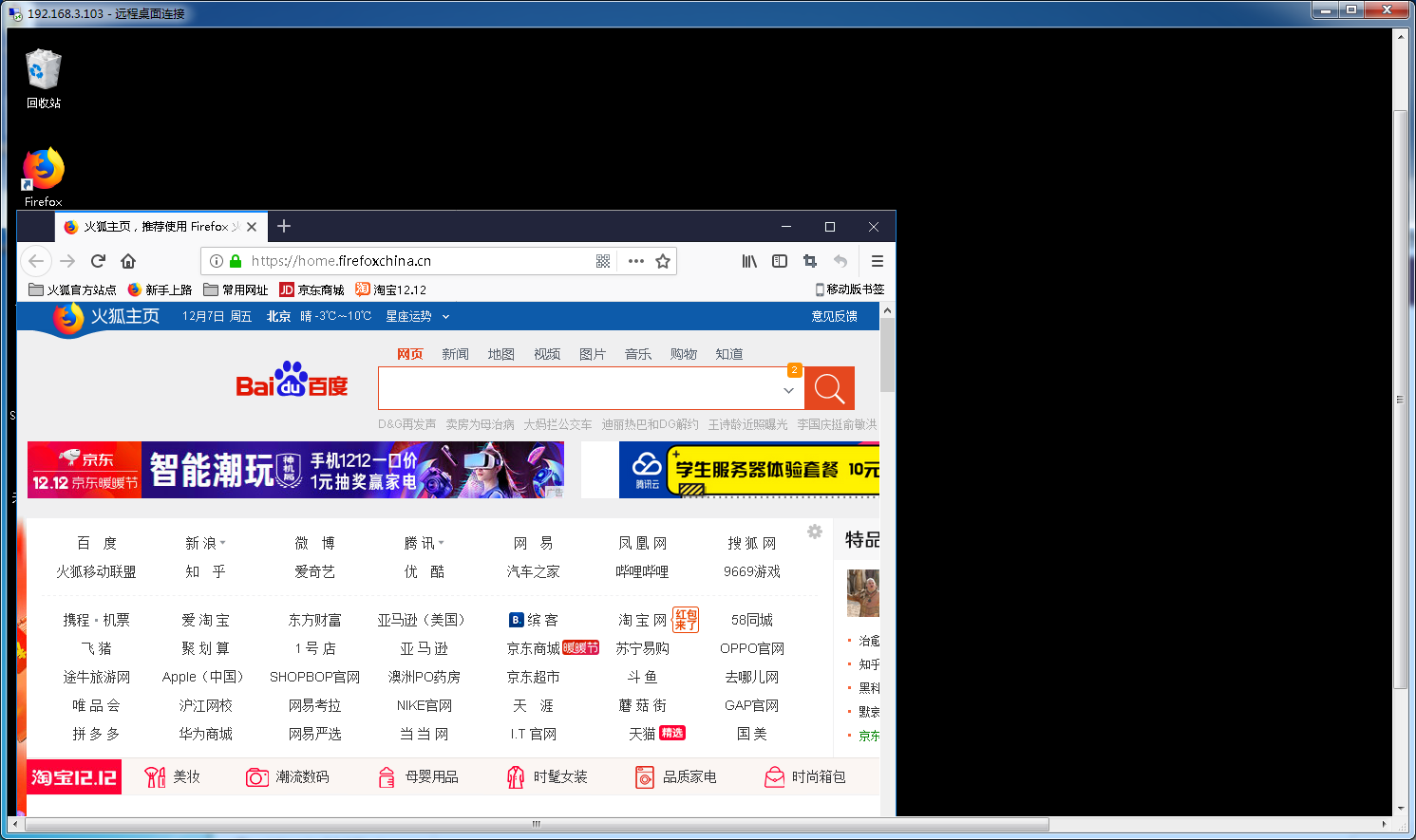
Task: Open the 淘宝12.12 red promo button
Action: pyautogui.click(x=74, y=777)
